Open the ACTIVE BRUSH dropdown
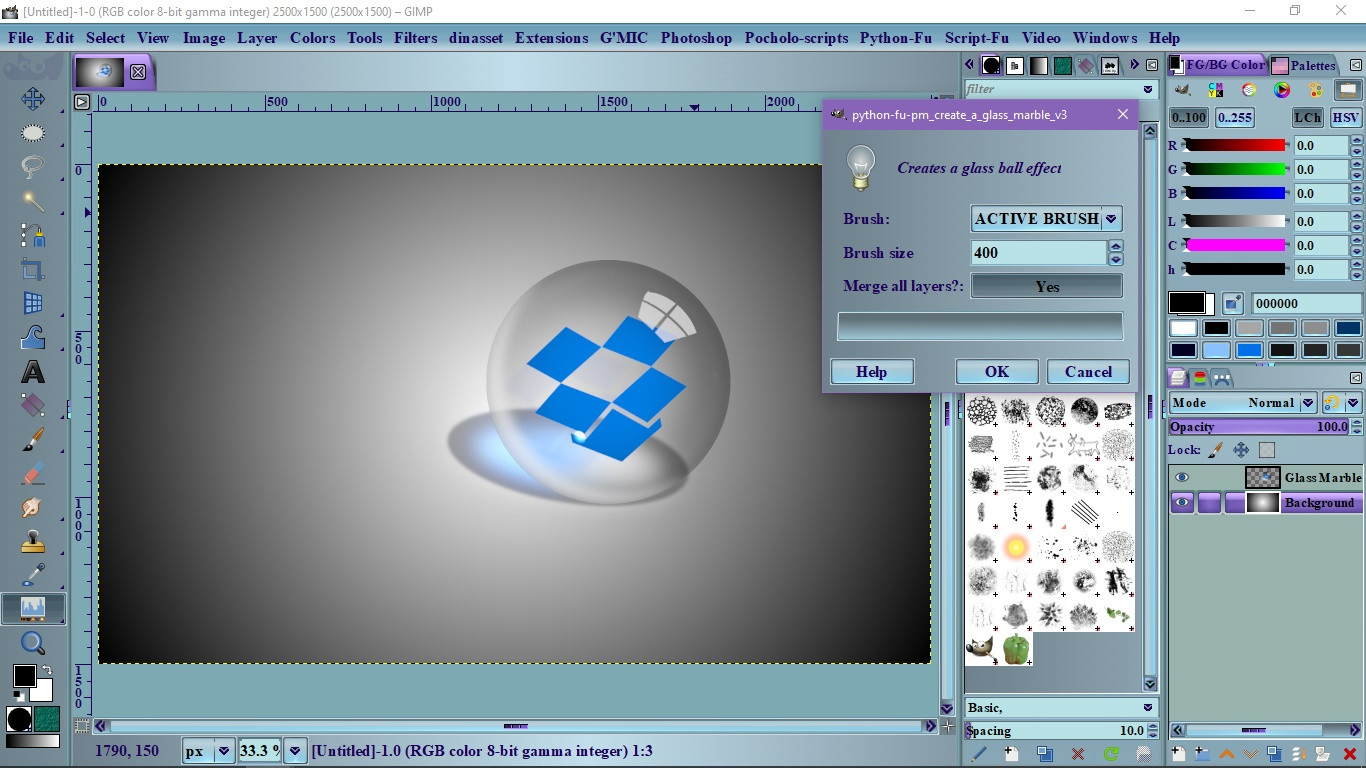The width and height of the screenshot is (1366, 768). 1046,219
